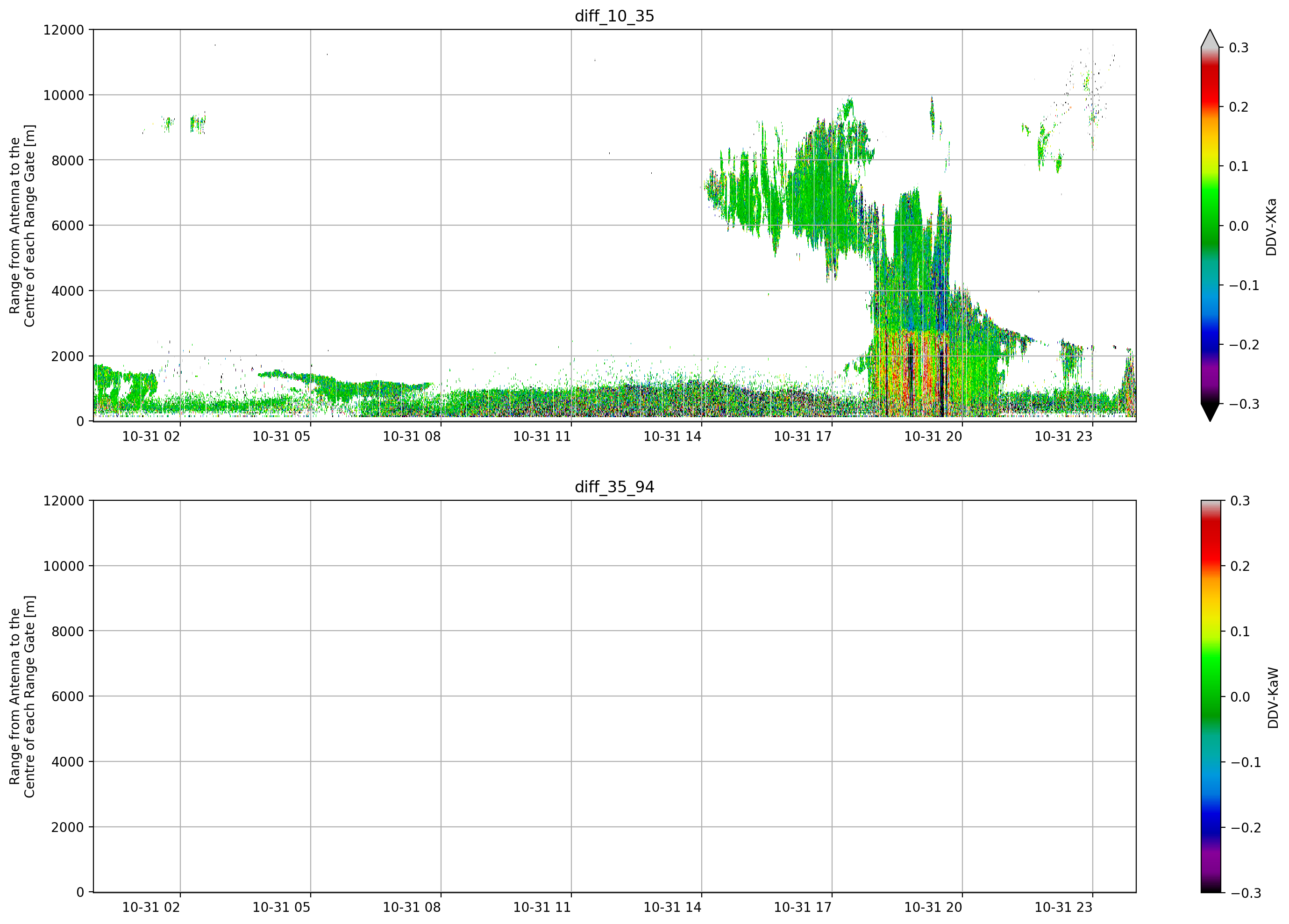This screenshot has height=924, width=1289.
Task: Click '10-31 08' tick under diff_10_35 plot
Action: [412, 436]
